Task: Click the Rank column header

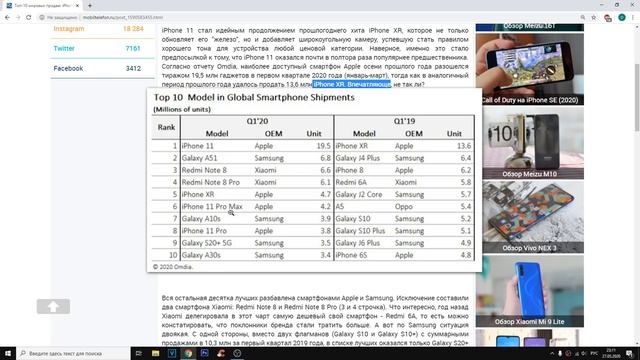Action: 166,127
